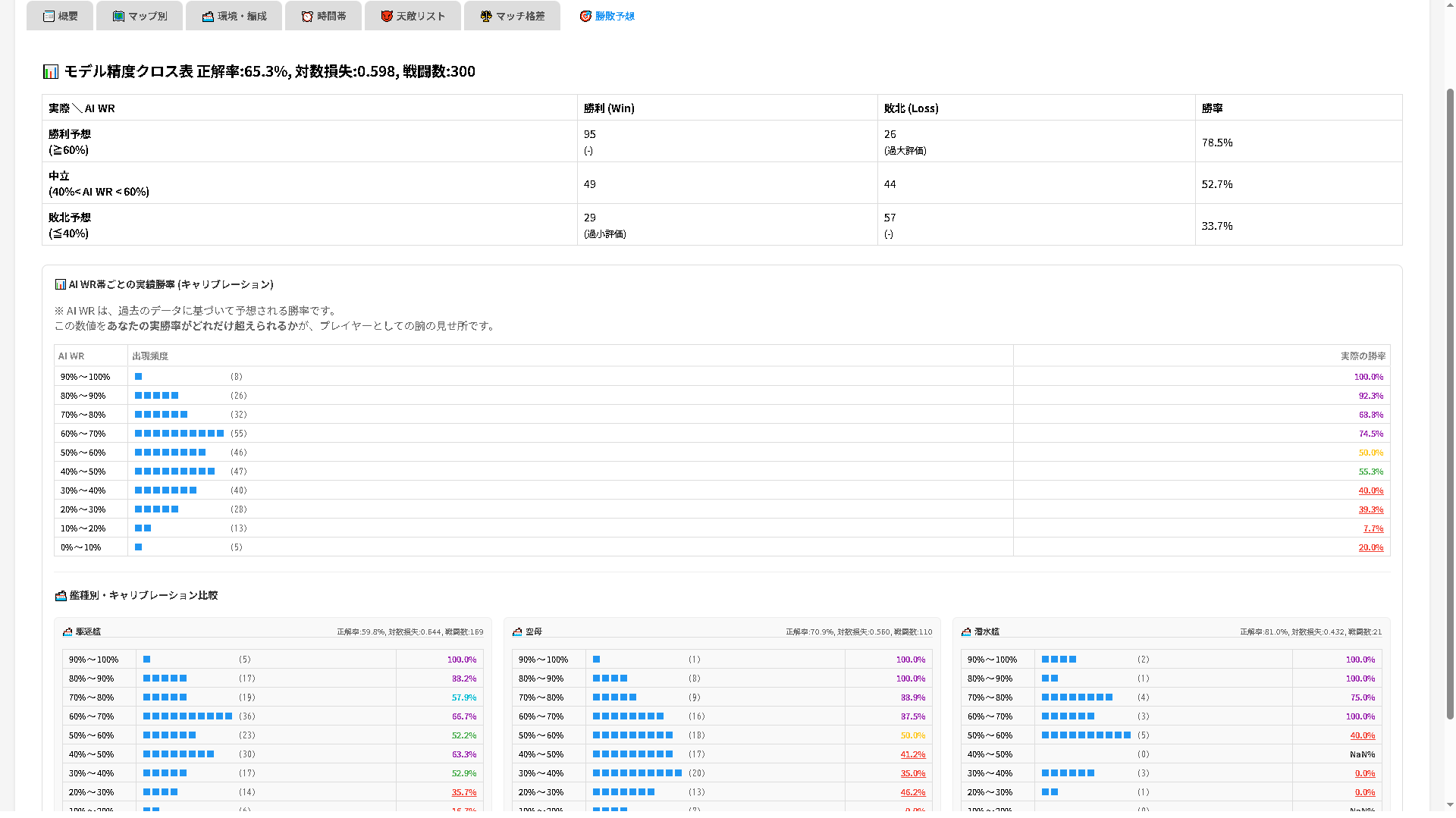Click the page vertical scrollbar thumb
This screenshot has width=1456, height=818.
point(1450,402)
